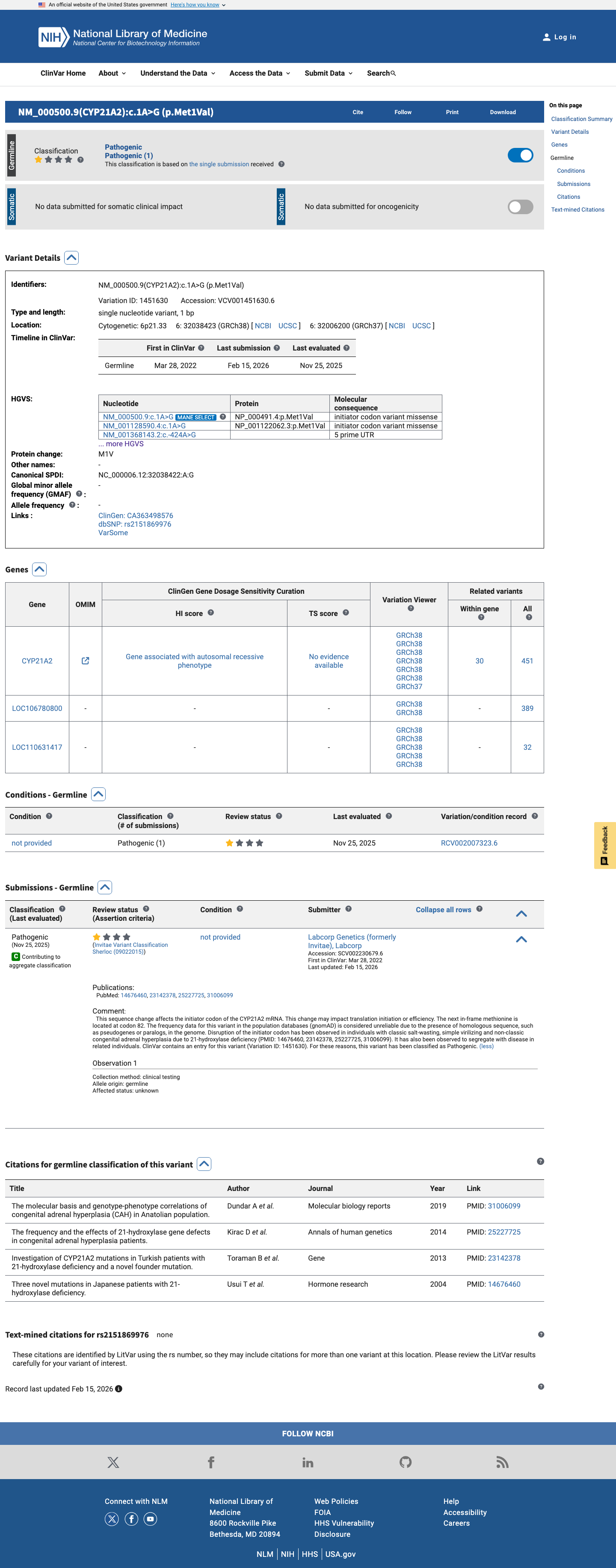
Task: Open OMIM external link icon for CYP21A2
Action: (x=85, y=661)
